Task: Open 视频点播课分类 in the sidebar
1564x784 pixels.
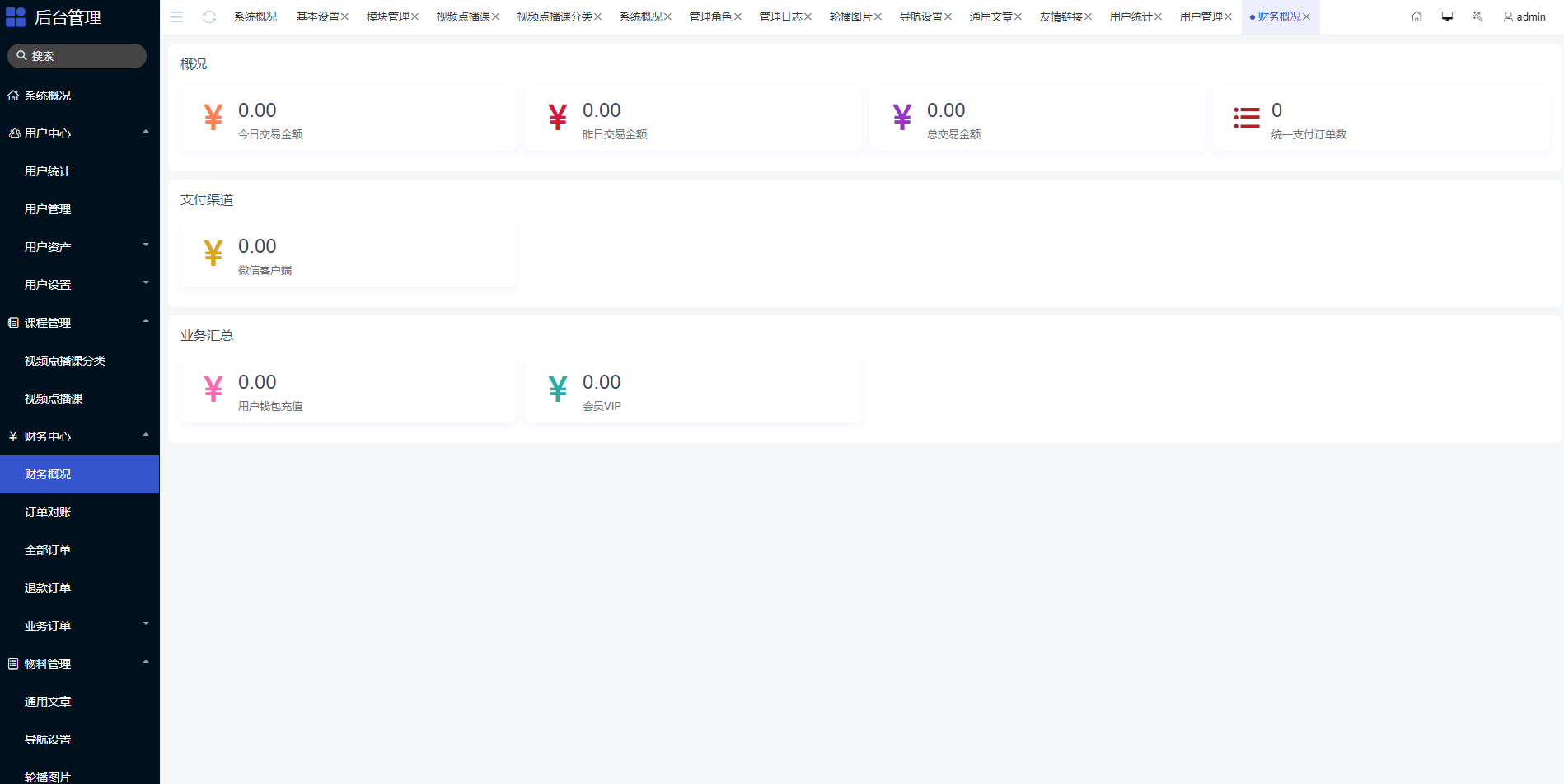Action: [80, 361]
